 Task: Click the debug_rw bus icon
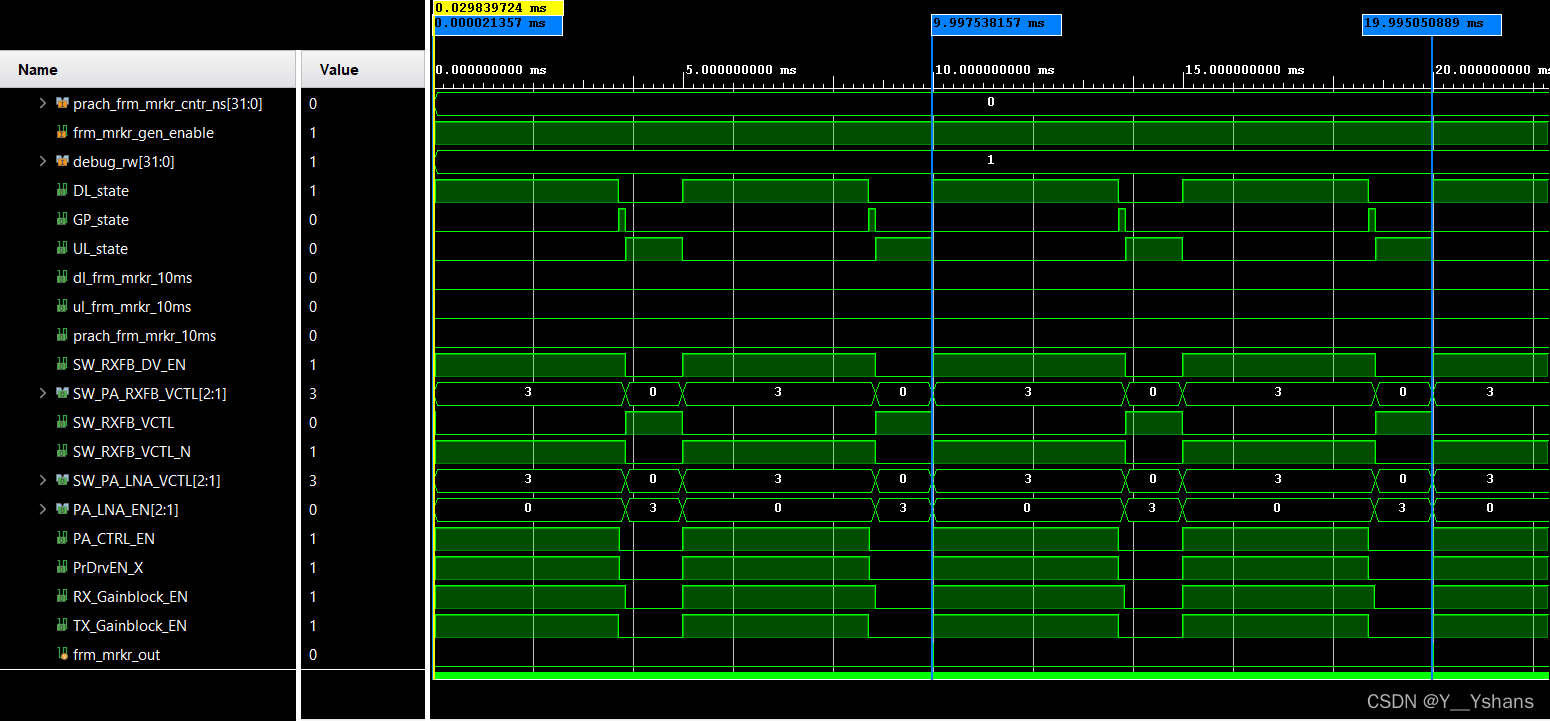(x=62, y=161)
